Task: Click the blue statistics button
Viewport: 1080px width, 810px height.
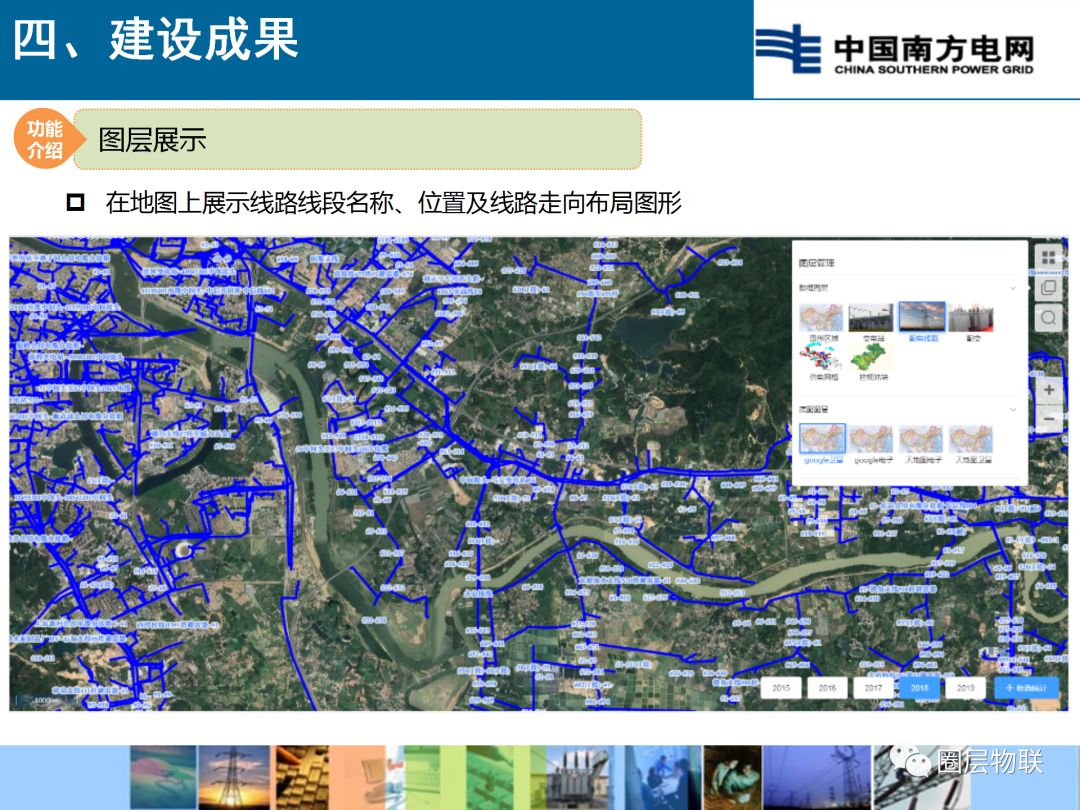Action: coord(1026,687)
